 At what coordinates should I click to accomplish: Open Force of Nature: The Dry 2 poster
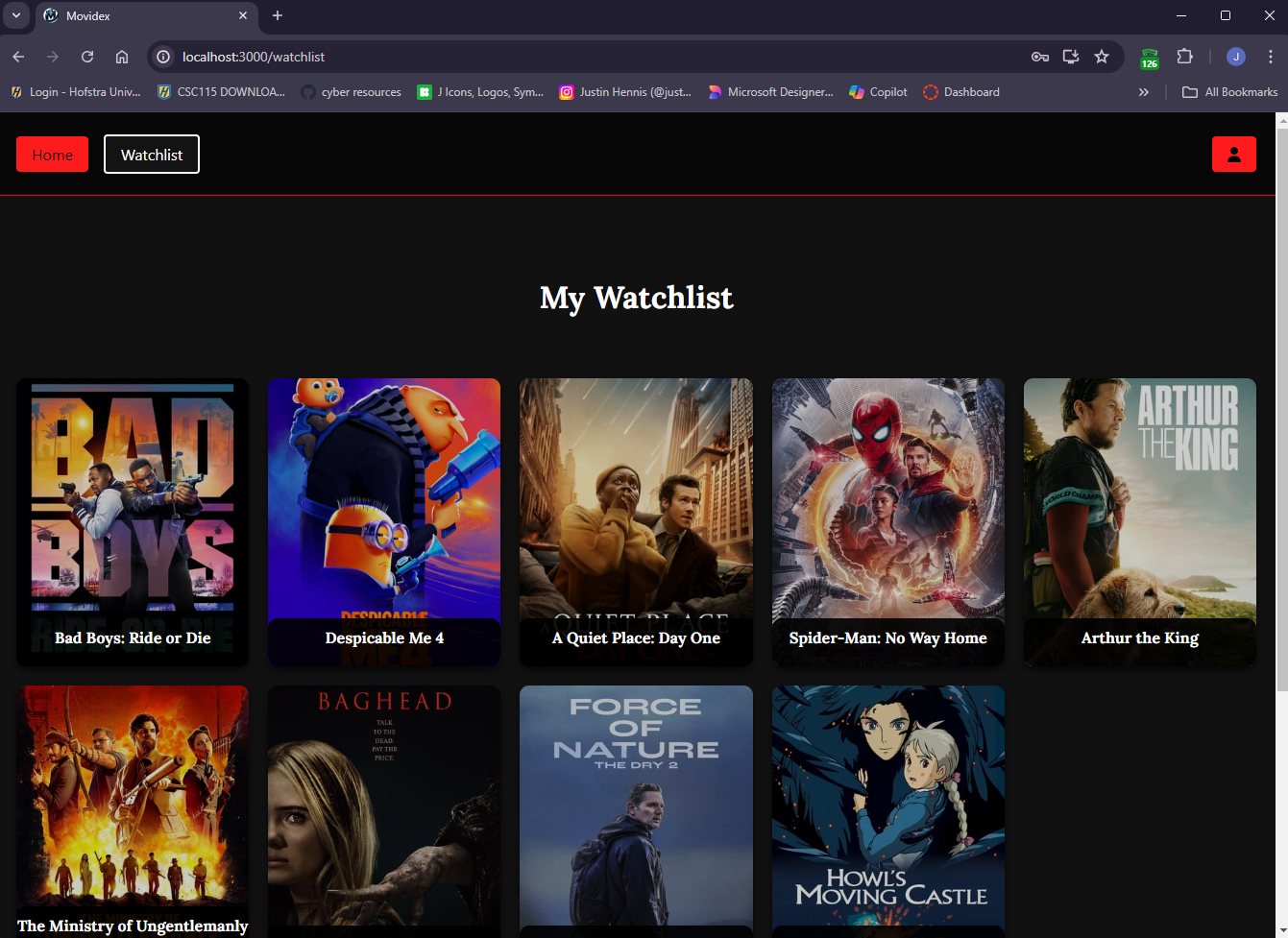636,811
